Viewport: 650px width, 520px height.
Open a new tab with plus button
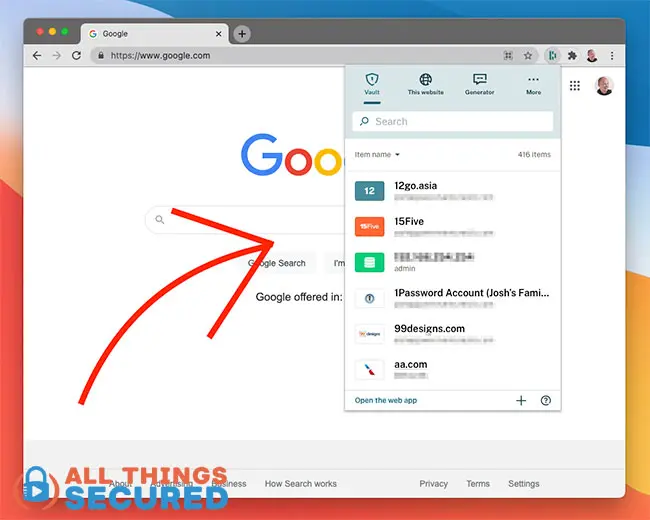(242, 34)
